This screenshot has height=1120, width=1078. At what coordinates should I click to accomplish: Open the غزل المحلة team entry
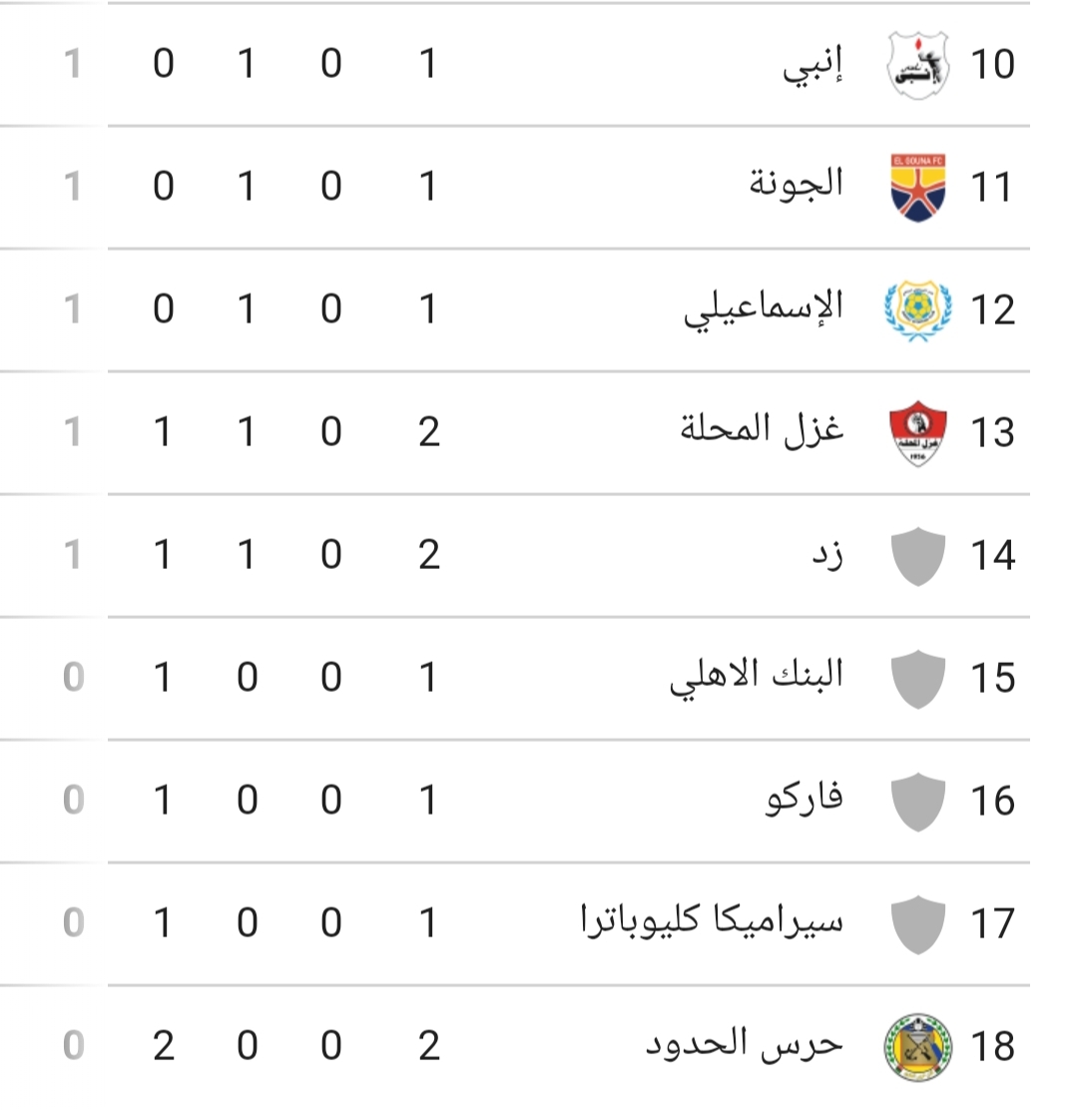762,430
